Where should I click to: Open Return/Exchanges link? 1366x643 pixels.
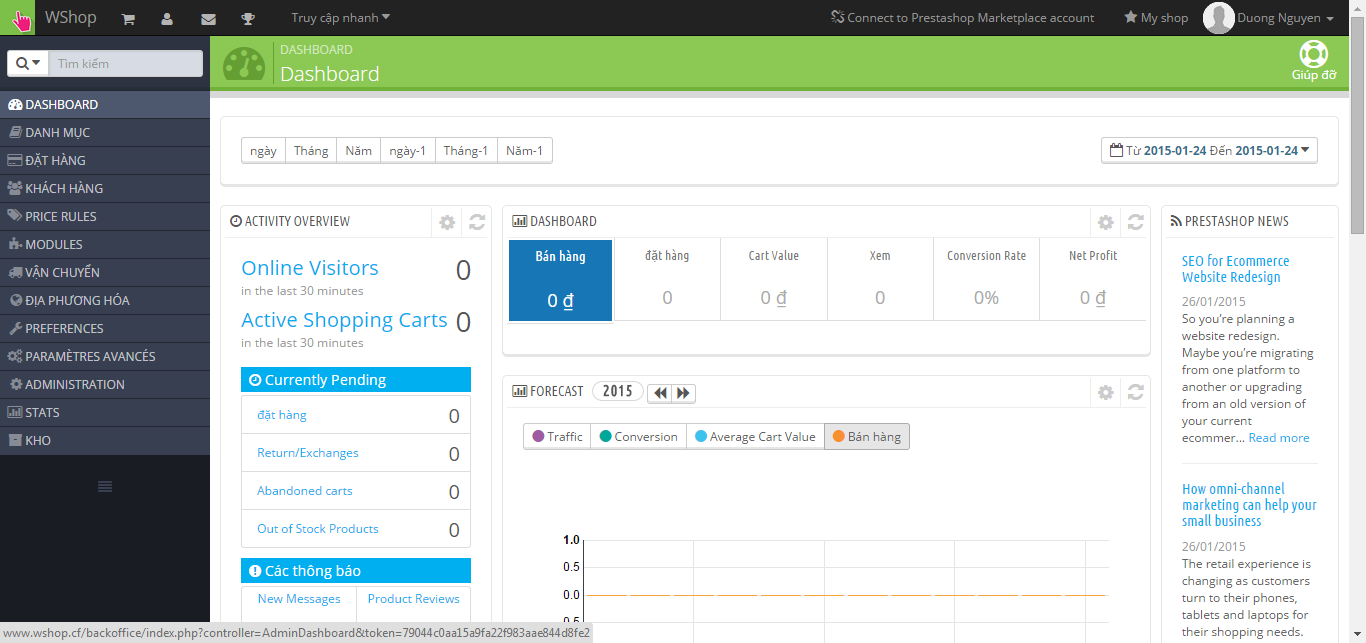pos(308,453)
